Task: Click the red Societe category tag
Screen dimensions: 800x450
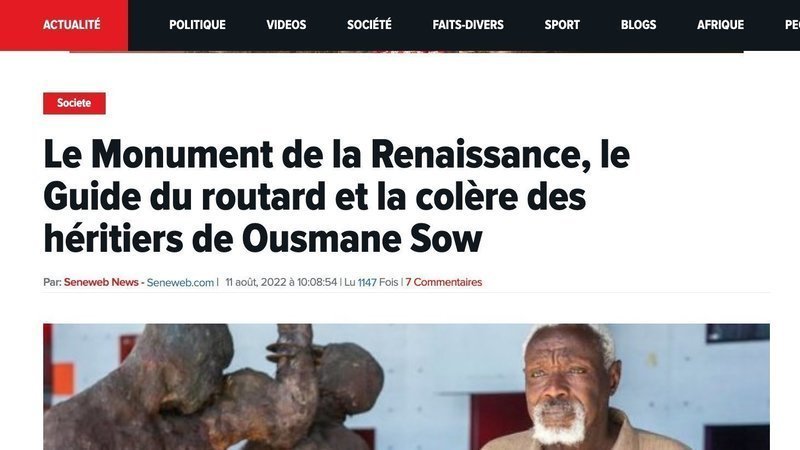Action: (x=74, y=103)
